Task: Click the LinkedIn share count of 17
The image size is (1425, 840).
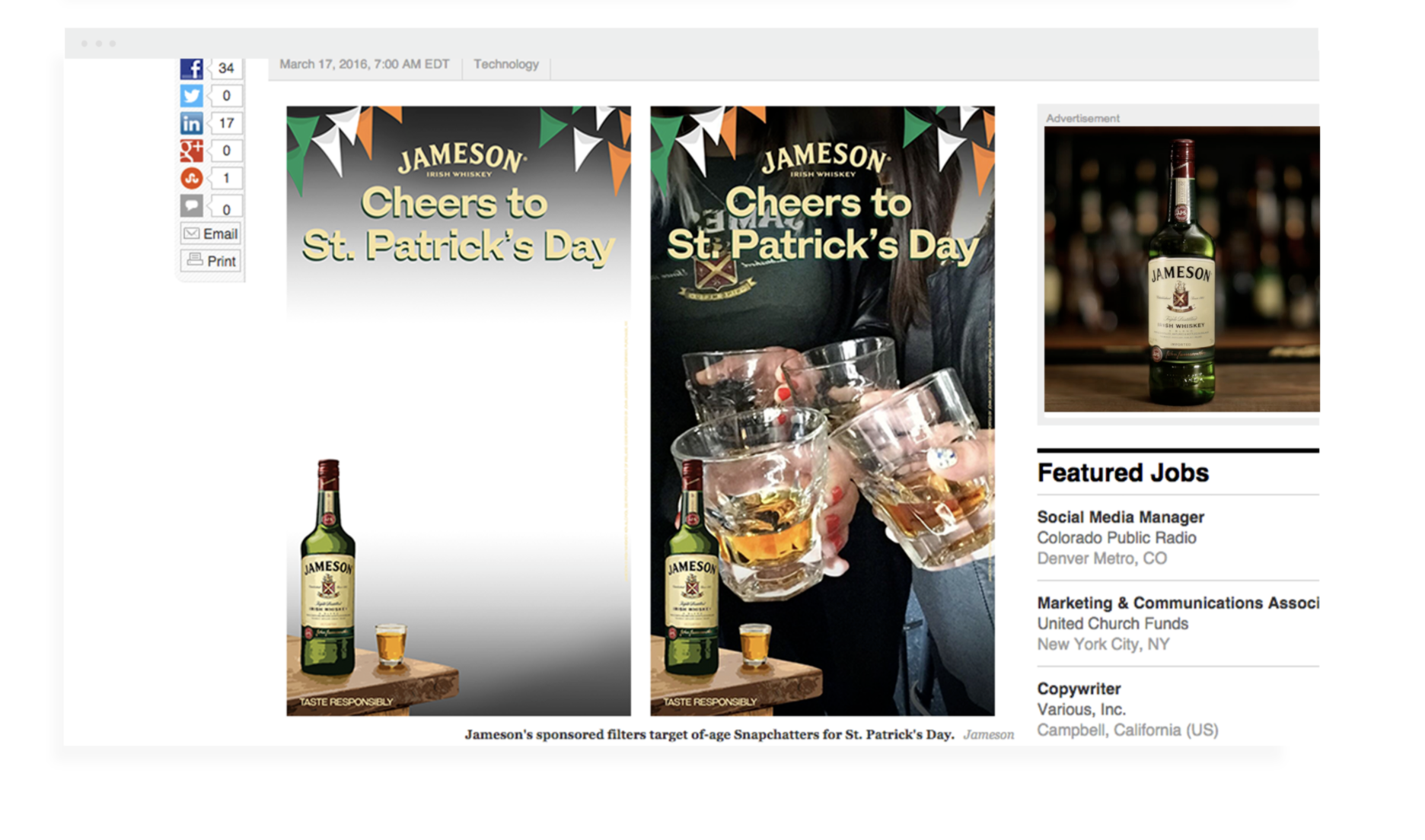Action: pos(226,123)
